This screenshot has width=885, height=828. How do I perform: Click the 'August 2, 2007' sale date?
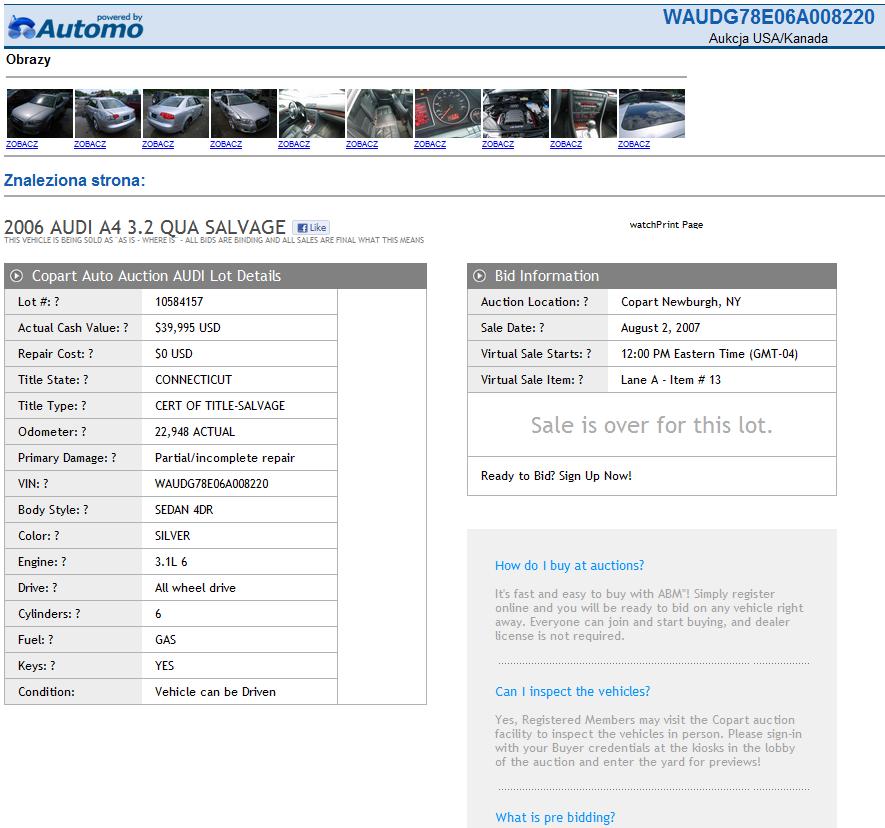(660, 328)
